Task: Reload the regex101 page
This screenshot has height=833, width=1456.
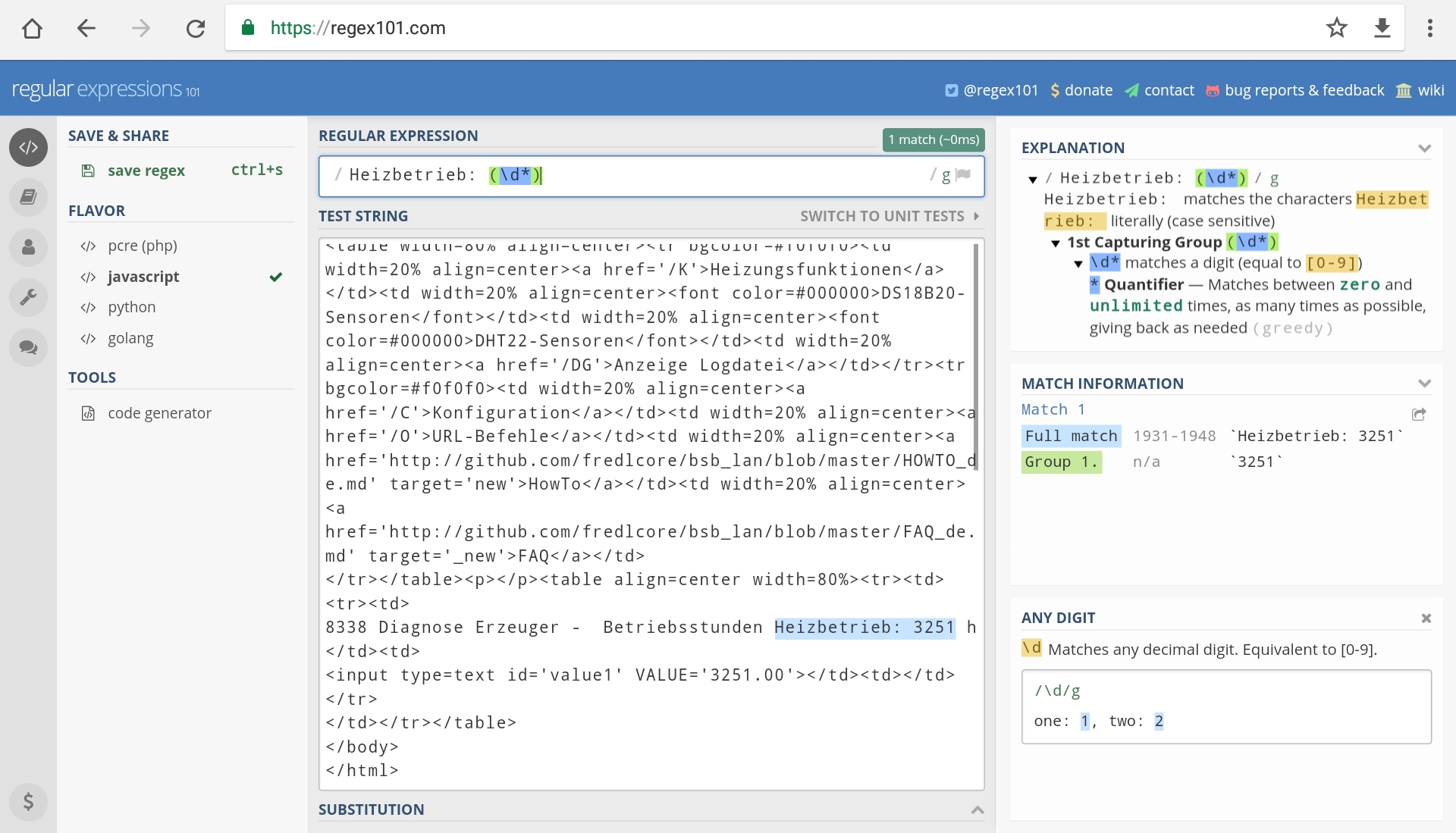Action: 196,29
